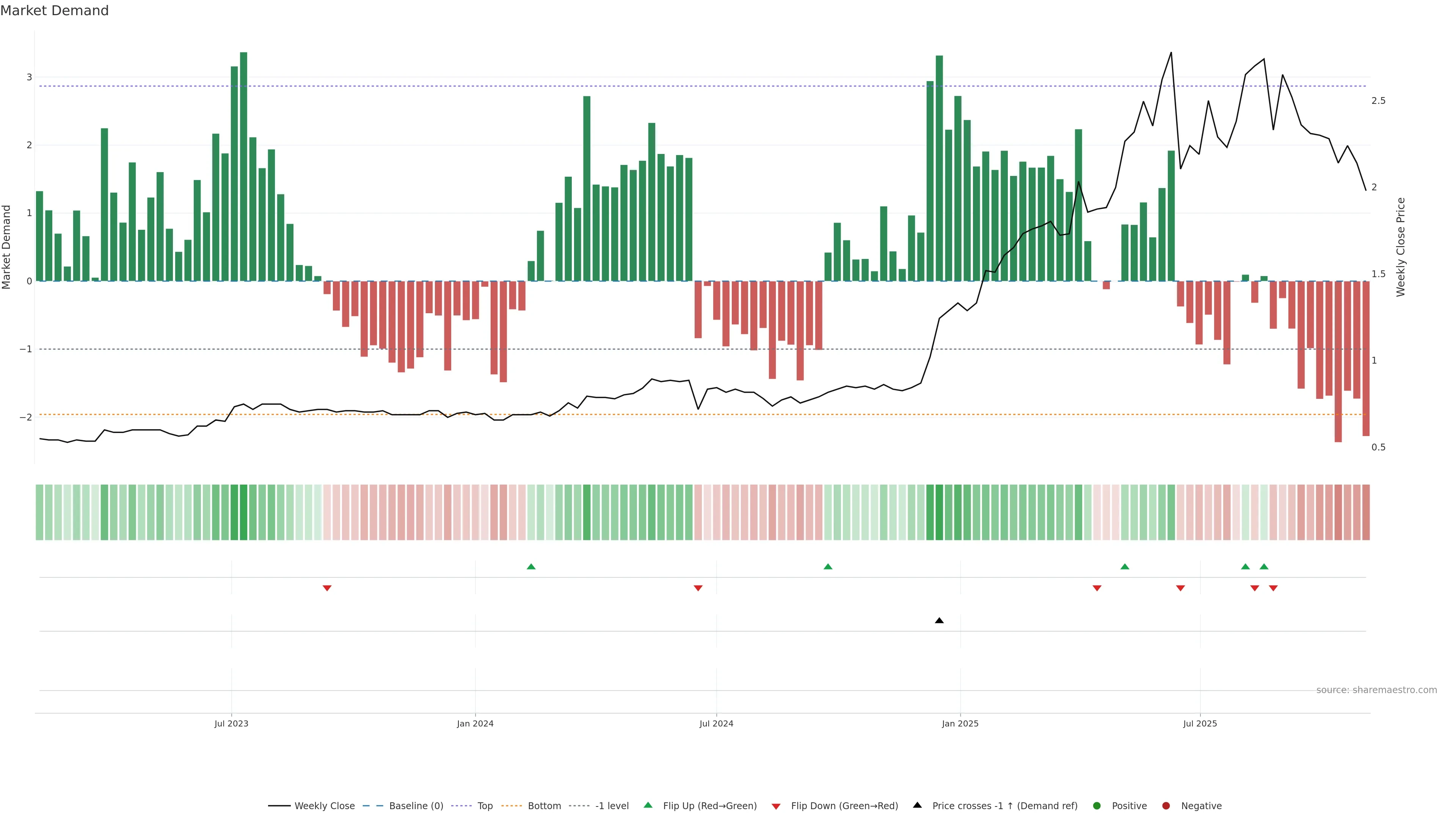Click the red Negative legend dot

coord(1166,806)
